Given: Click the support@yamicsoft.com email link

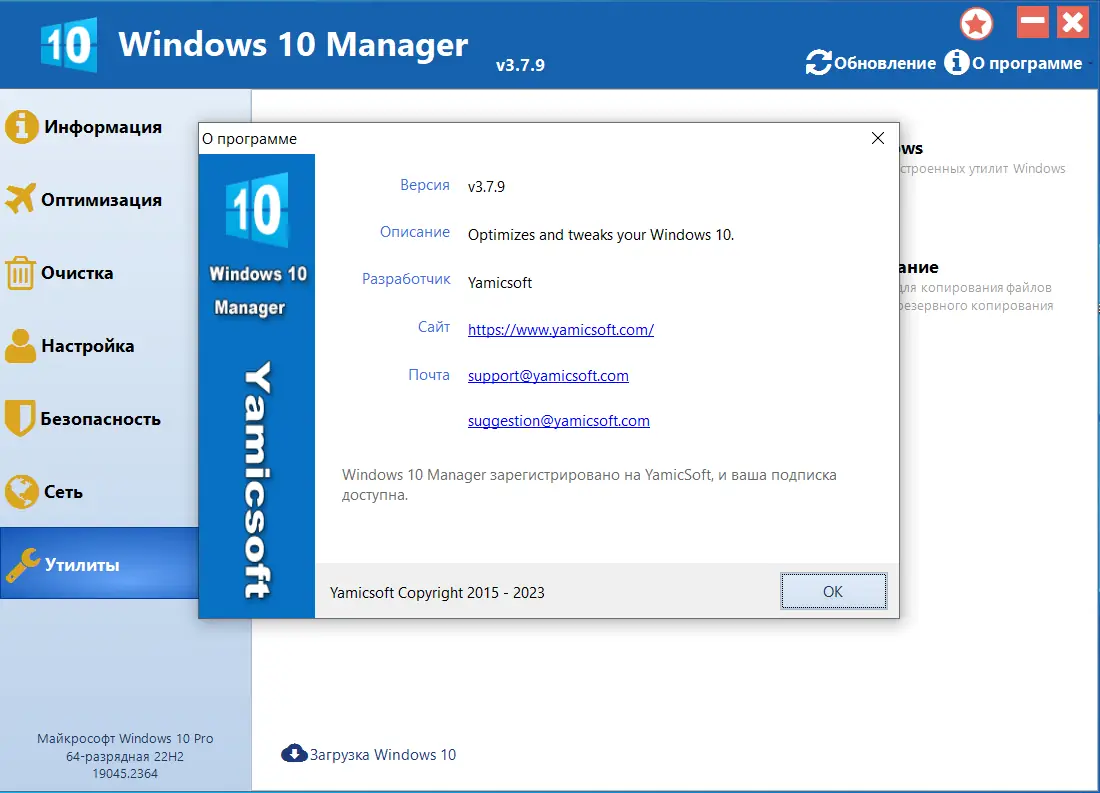Looking at the screenshot, I should coord(548,376).
